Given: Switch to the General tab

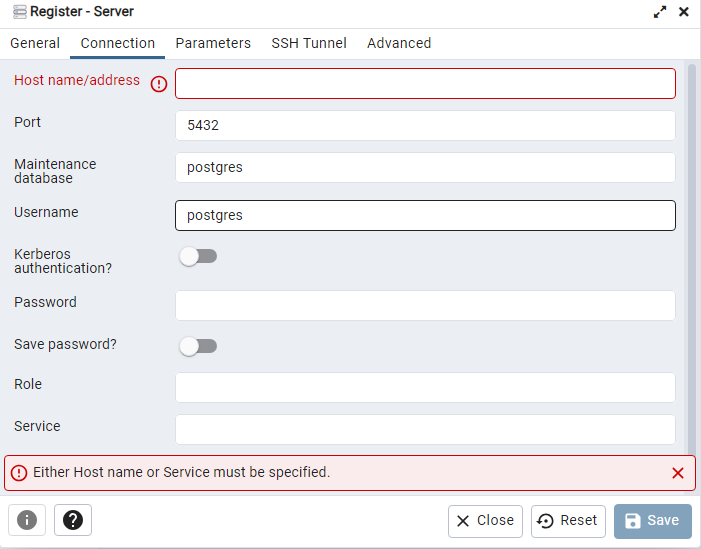Looking at the screenshot, I should click(x=35, y=43).
